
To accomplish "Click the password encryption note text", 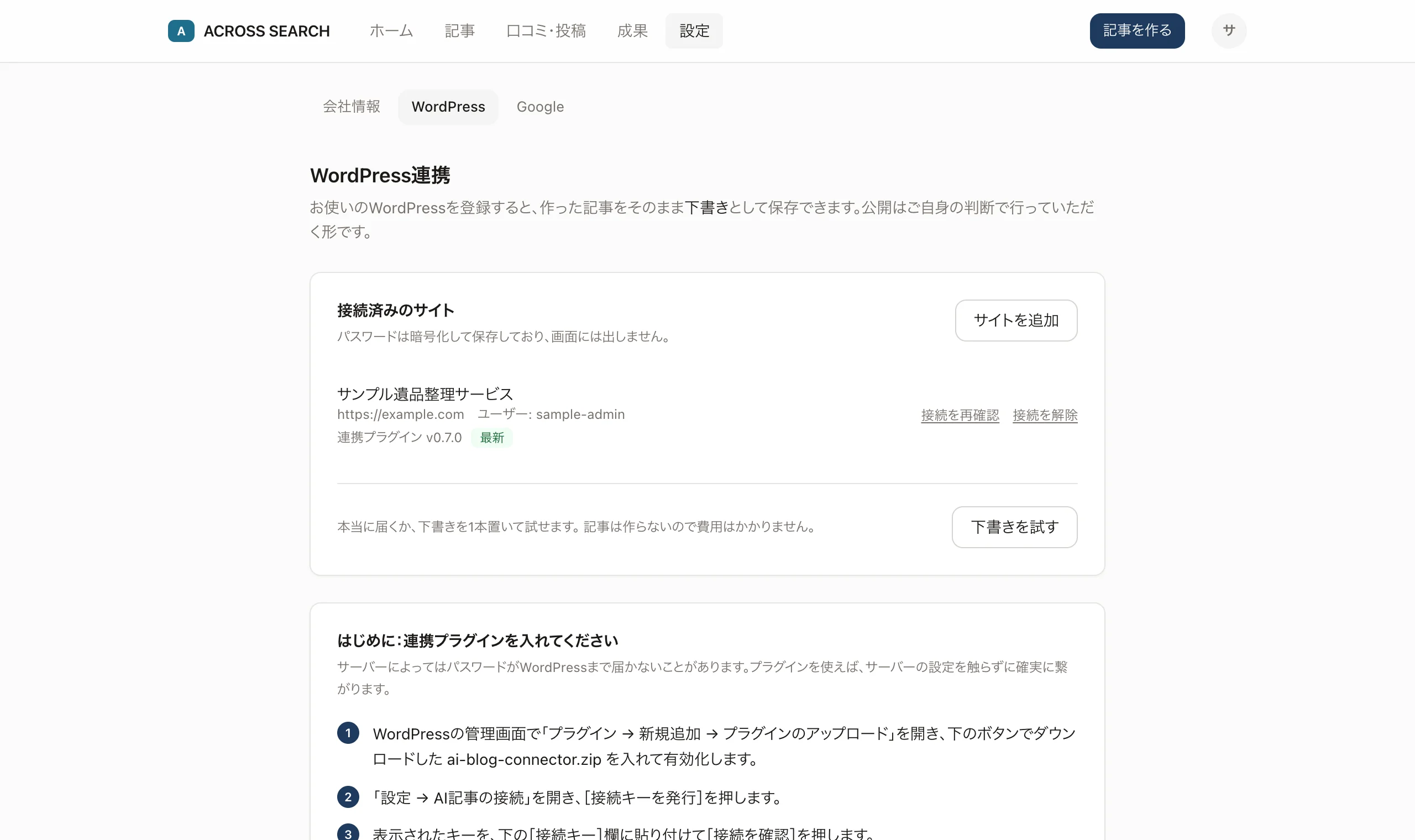I will click(x=504, y=337).
